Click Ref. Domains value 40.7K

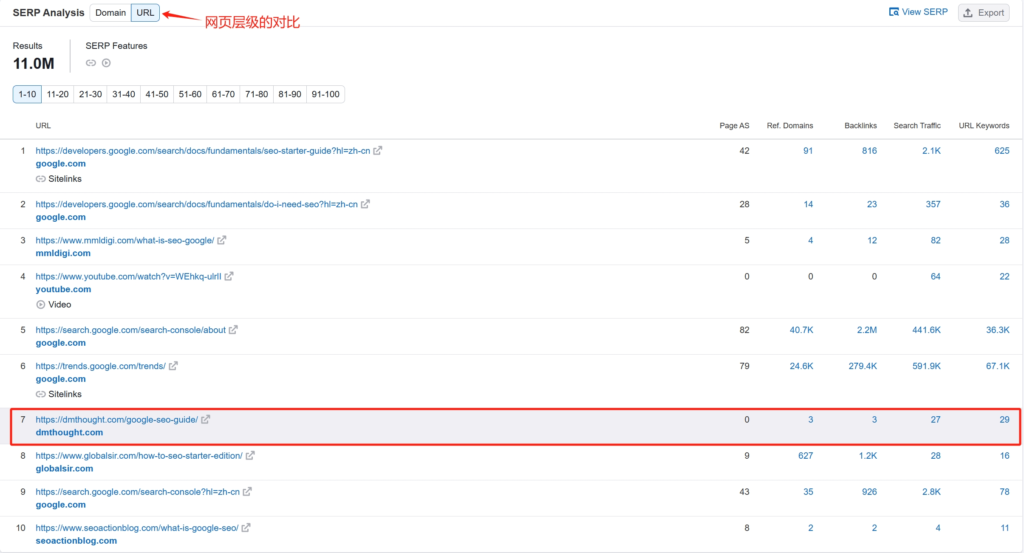(x=801, y=330)
